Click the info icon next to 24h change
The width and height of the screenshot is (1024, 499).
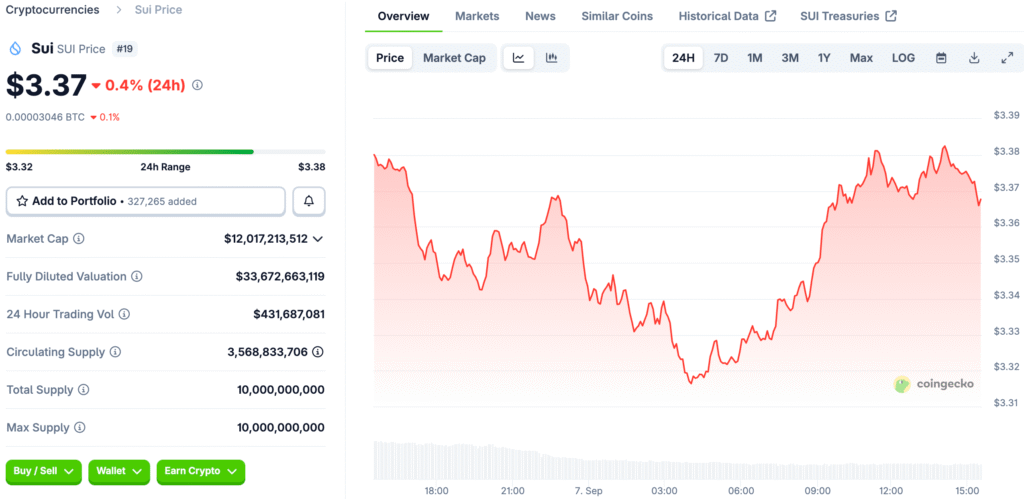[197, 85]
